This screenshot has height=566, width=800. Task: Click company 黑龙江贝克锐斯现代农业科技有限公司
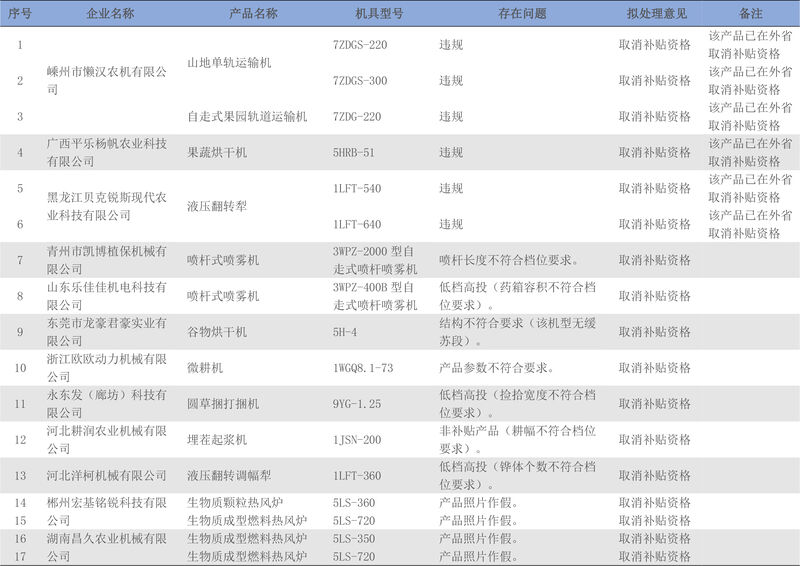(107, 206)
